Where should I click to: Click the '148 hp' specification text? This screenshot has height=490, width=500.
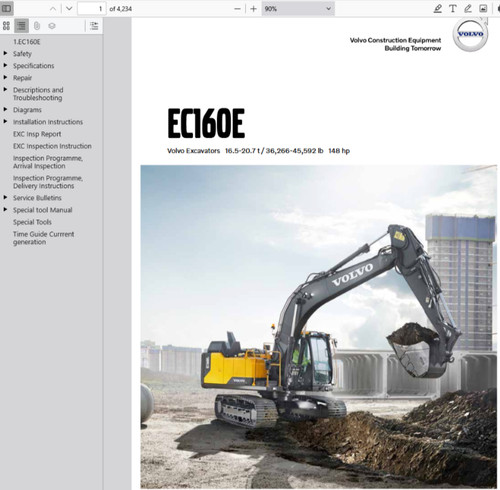click(x=339, y=151)
